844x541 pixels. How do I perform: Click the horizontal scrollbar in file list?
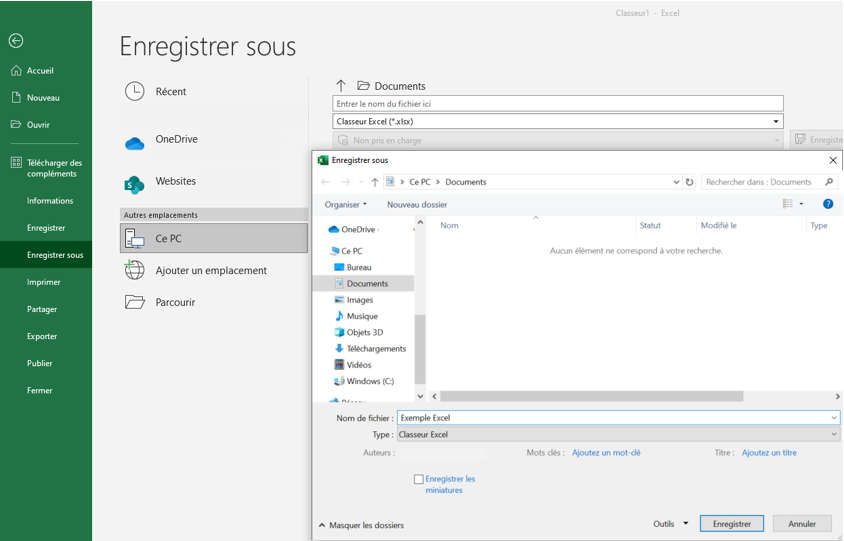point(592,396)
